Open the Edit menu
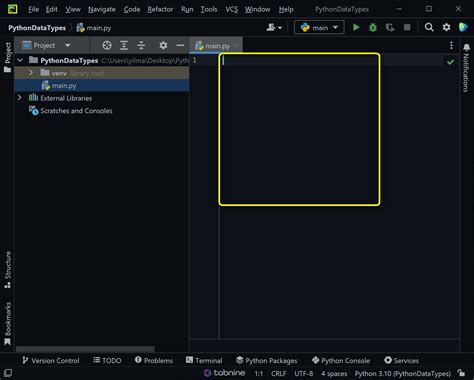The image size is (474, 380). (x=52, y=9)
